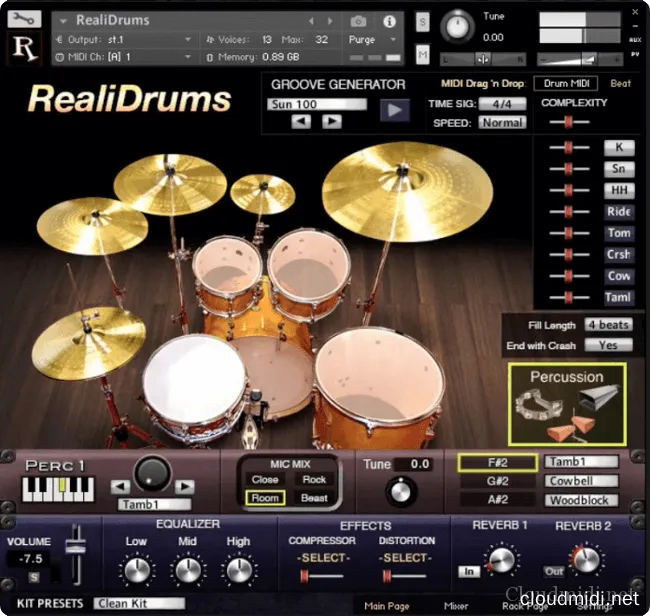The width and height of the screenshot is (650, 616).
Task: Toggle the volume Solo S button
Action: 34,577
